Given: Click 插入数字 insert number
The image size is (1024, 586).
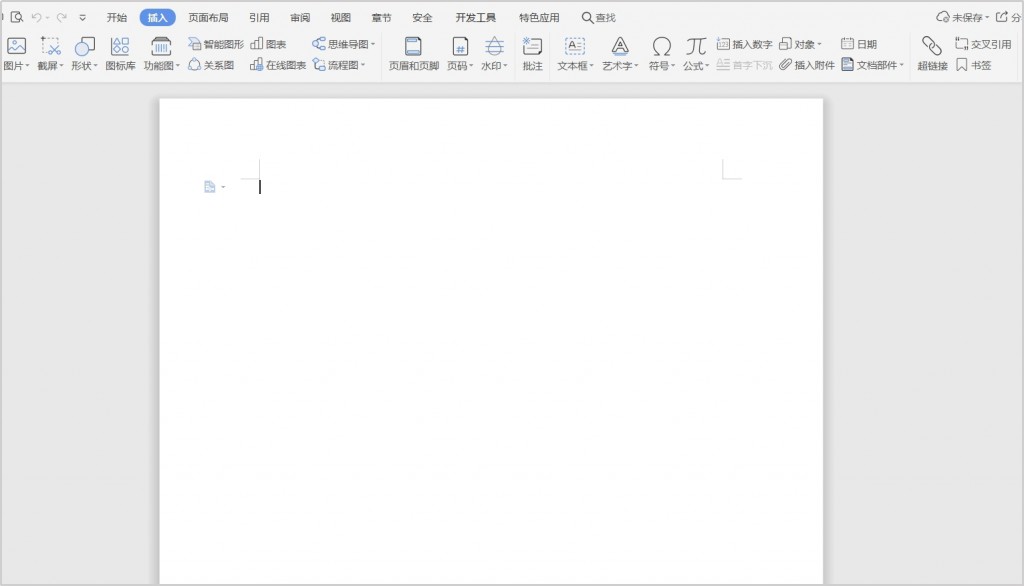Looking at the screenshot, I should point(744,44).
